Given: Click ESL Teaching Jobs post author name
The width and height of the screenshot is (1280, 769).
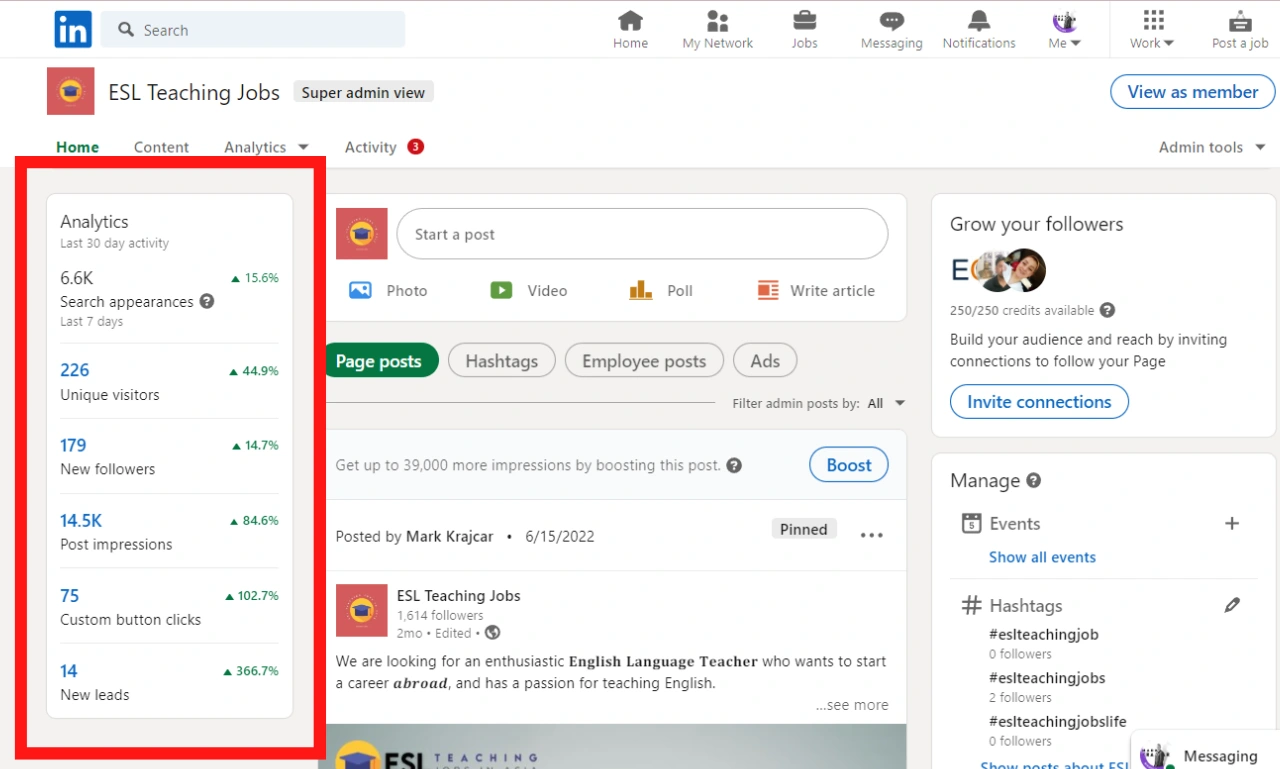Looking at the screenshot, I should tap(459, 595).
